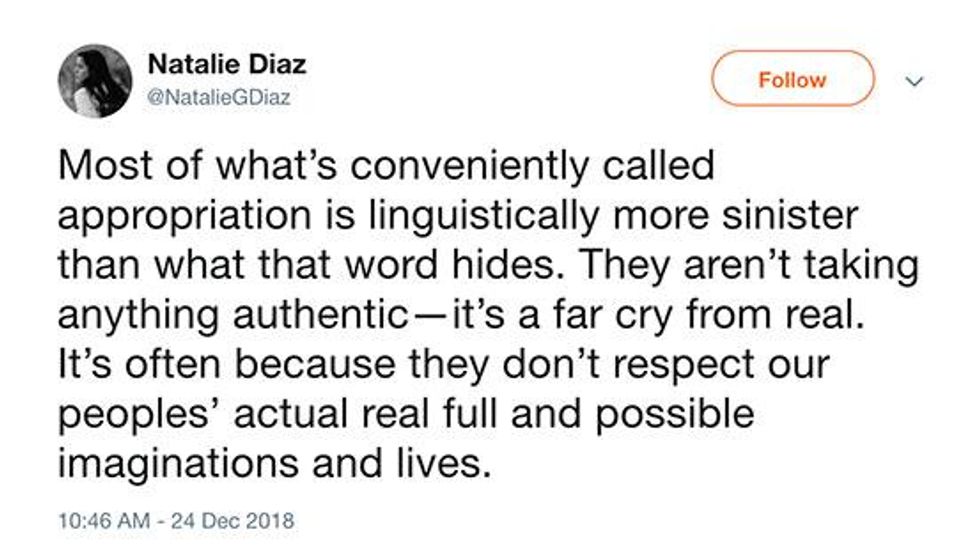Open the 10:46 AM time in the timestamp
This screenshot has height=549, width=980.
(x=101, y=521)
